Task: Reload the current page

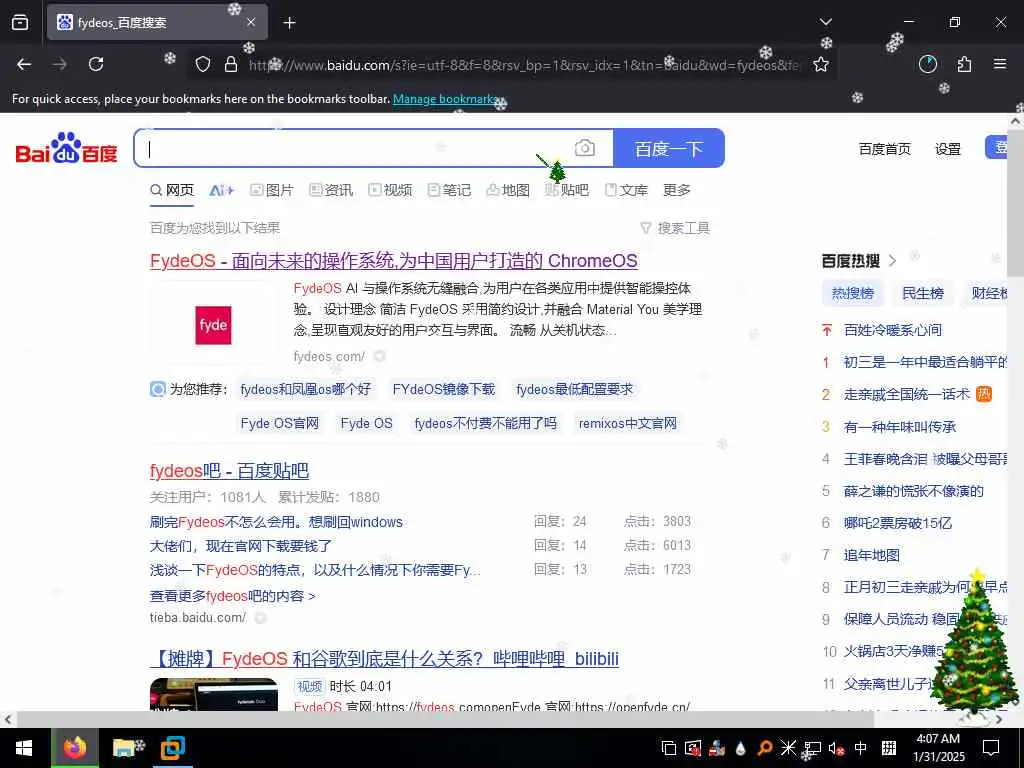Action: (96, 64)
